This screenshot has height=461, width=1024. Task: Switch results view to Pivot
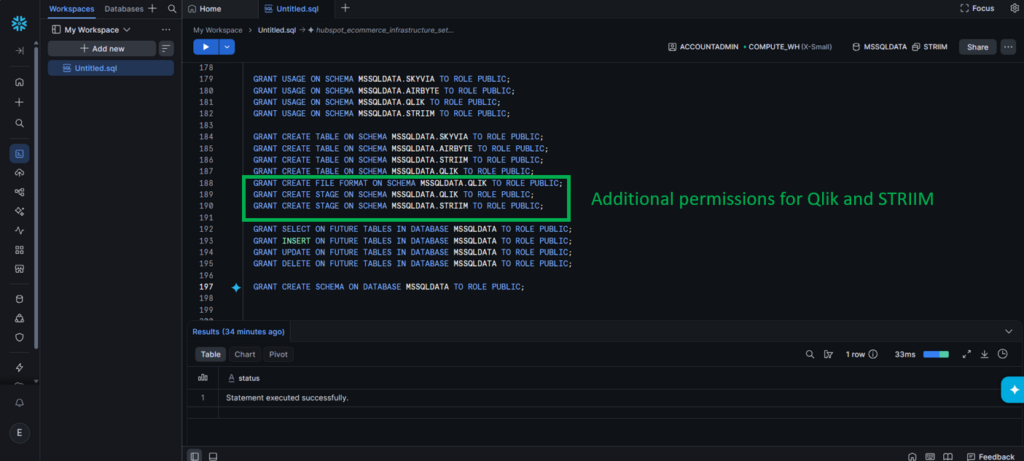(279, 354)
